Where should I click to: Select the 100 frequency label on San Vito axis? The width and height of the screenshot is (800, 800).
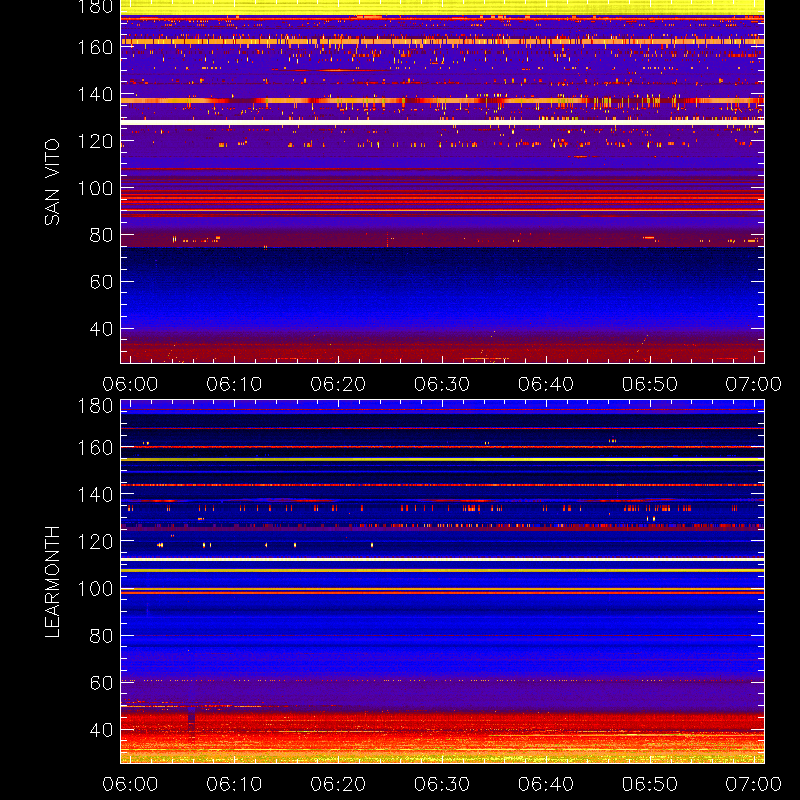pos(95,188)
